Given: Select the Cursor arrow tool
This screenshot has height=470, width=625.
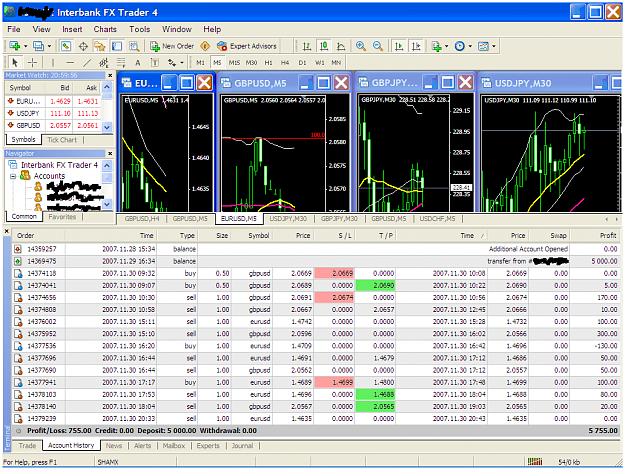Looking at the screenshot, I should click(x=15, y=62).
